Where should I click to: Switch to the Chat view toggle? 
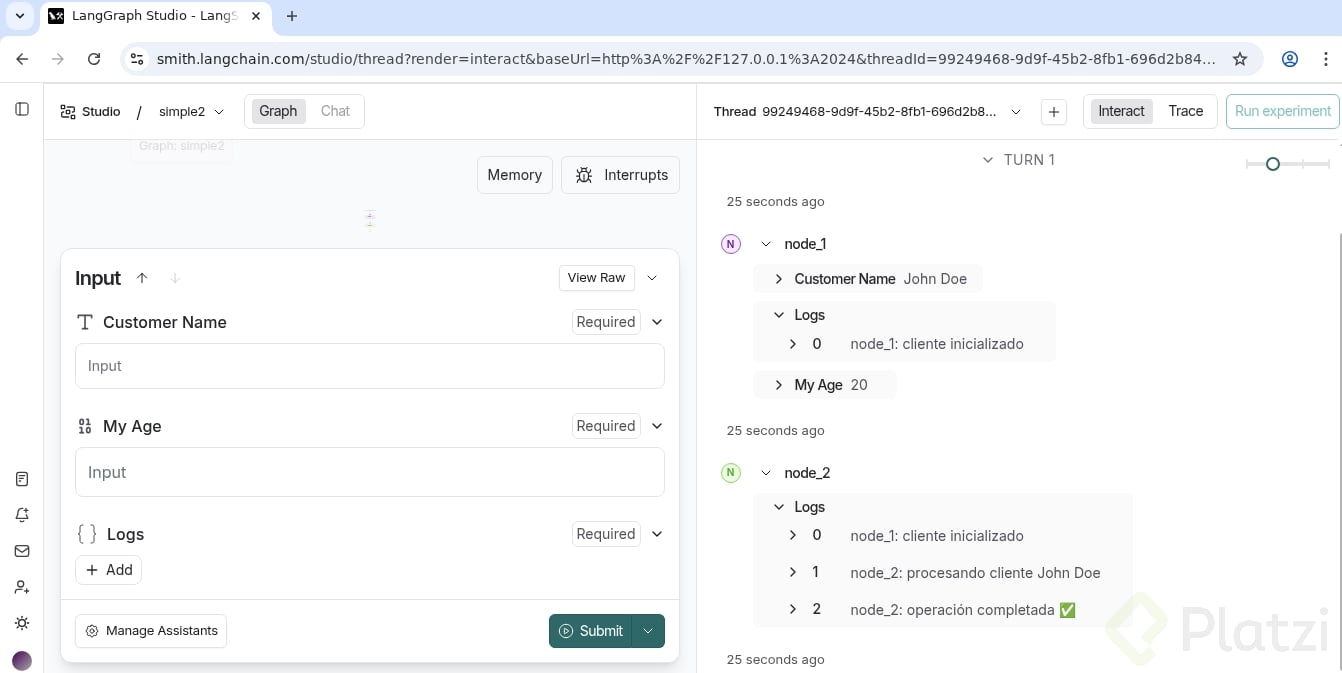coord(335,111)
